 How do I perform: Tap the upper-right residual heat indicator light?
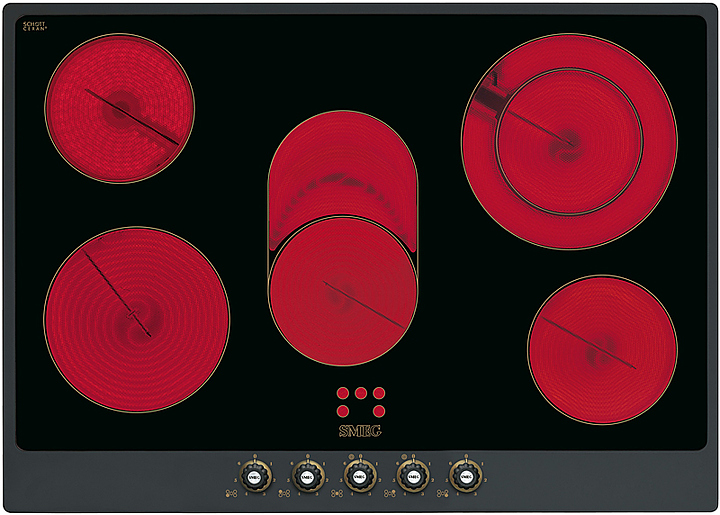[x=379, y=393]
